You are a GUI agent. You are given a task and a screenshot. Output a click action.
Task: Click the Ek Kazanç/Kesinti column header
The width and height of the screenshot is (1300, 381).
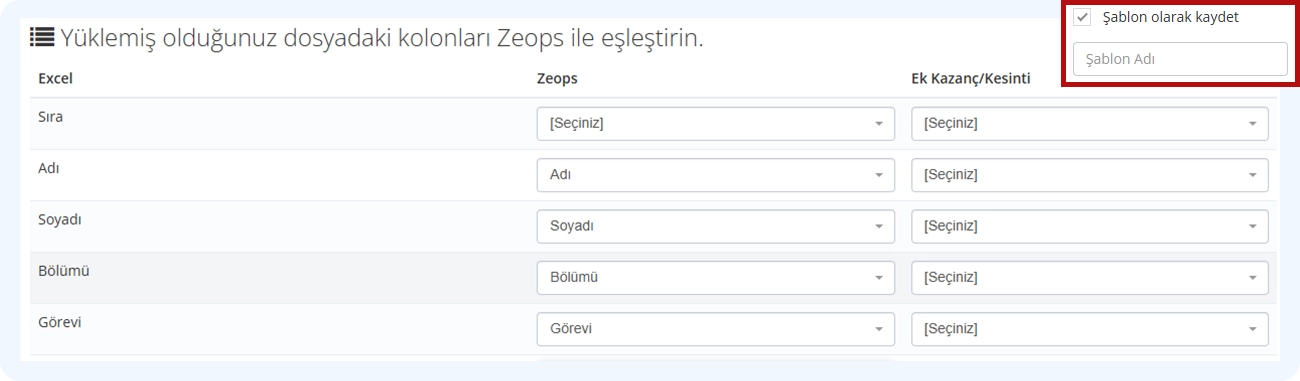970,78
